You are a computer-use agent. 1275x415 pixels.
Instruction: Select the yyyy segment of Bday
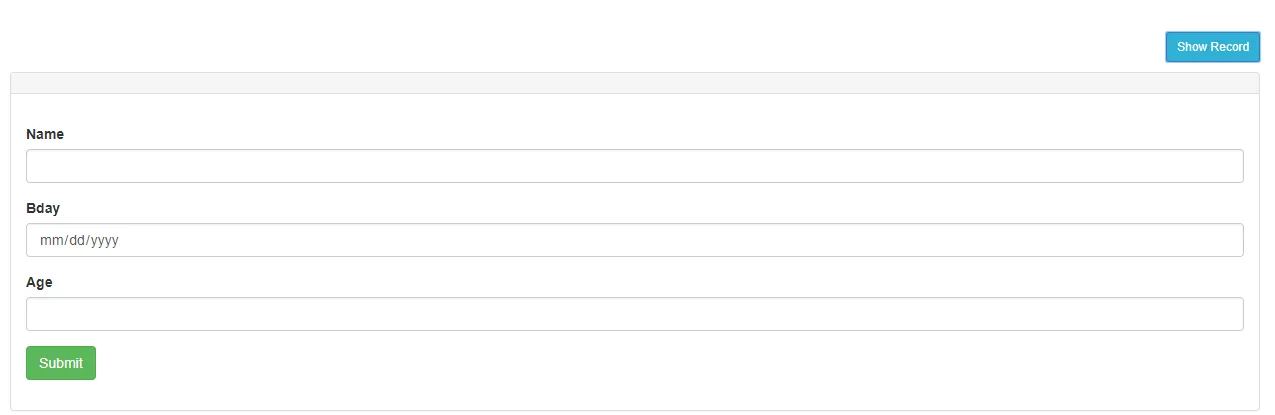click(x=105, y=240)
